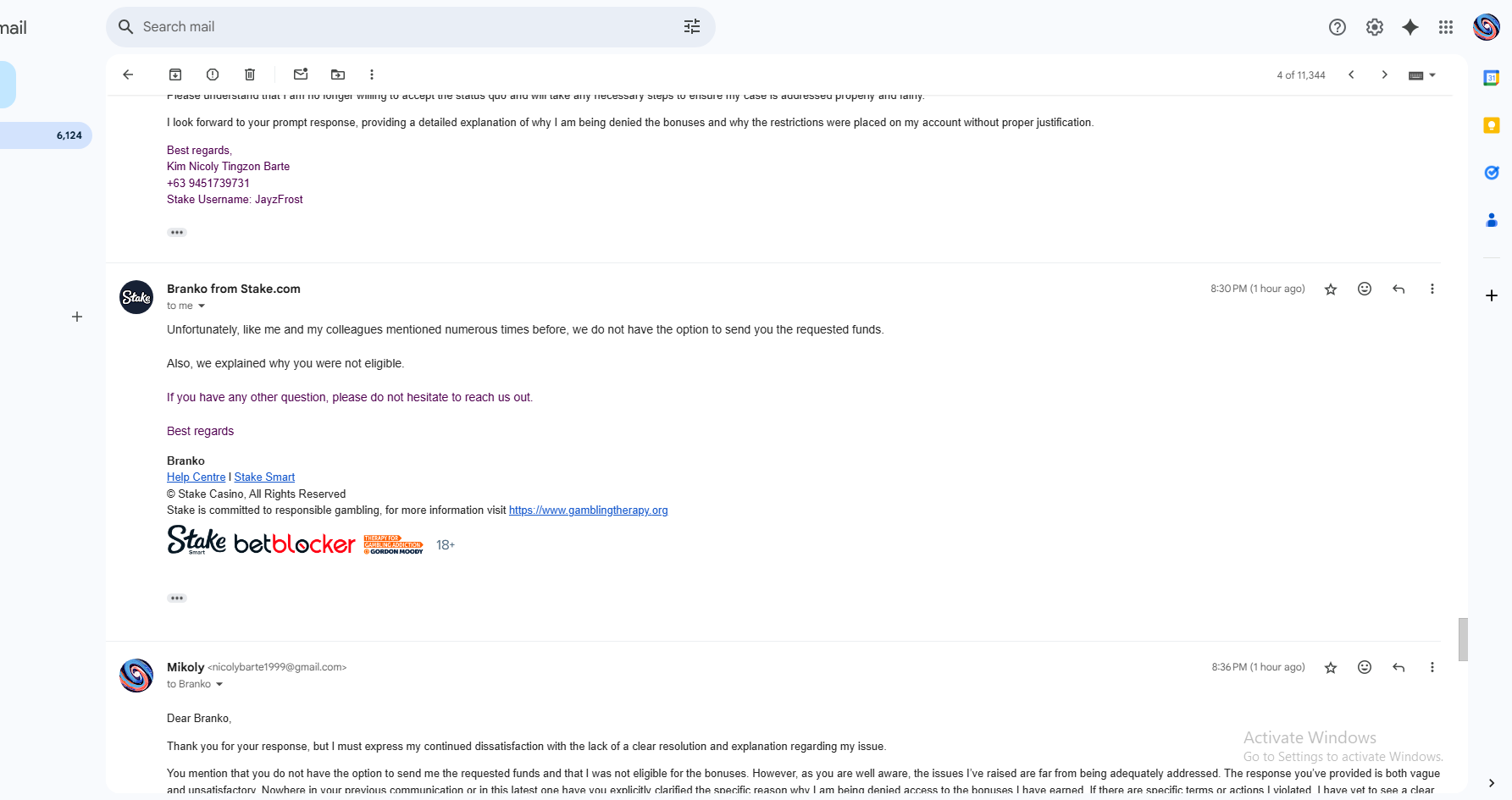Click the conversation vertical scrollbar thumb
Screen dimensions: 1512x800
(1463, 639)
